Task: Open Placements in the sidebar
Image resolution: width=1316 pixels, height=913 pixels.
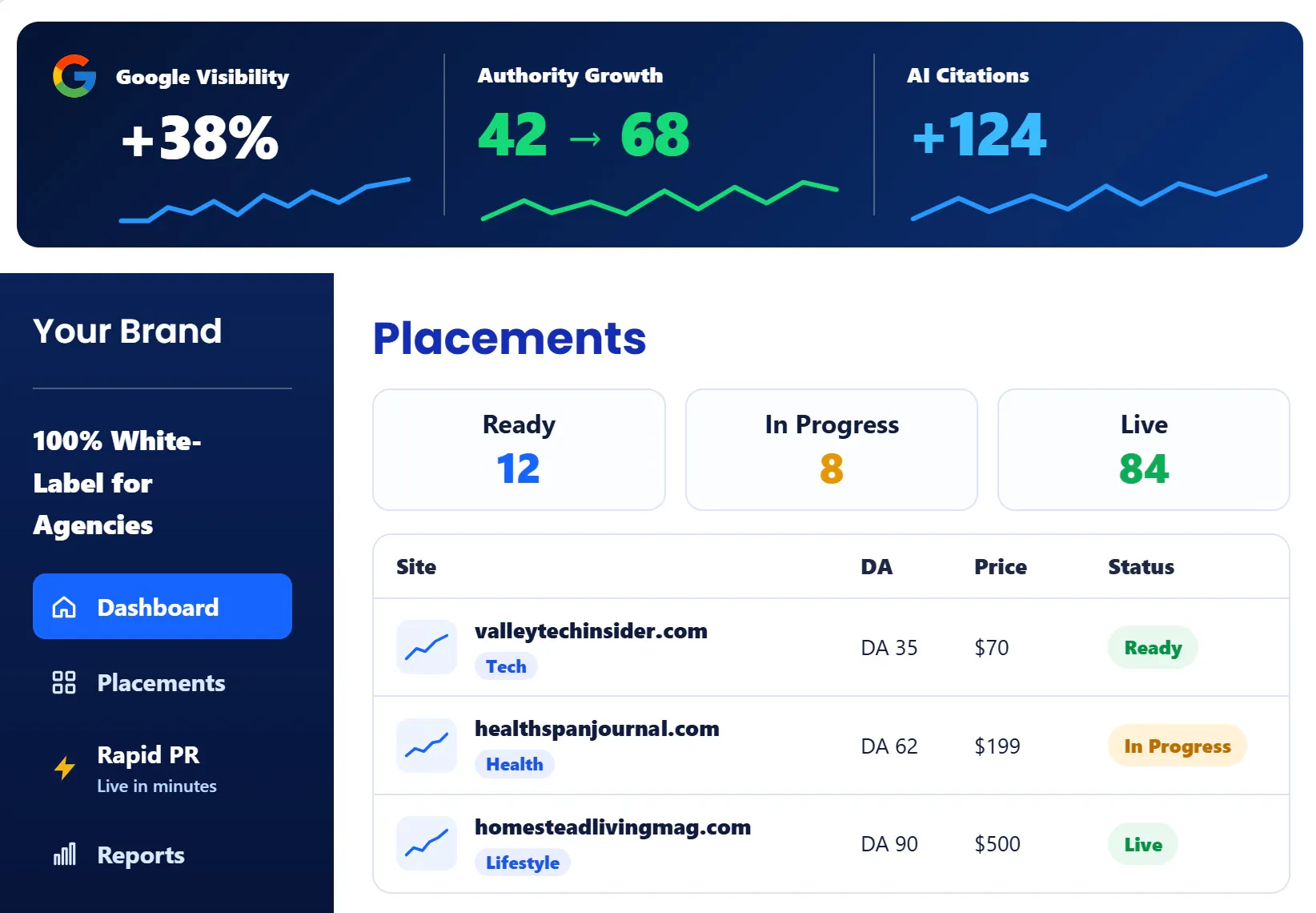Action: 162,682
